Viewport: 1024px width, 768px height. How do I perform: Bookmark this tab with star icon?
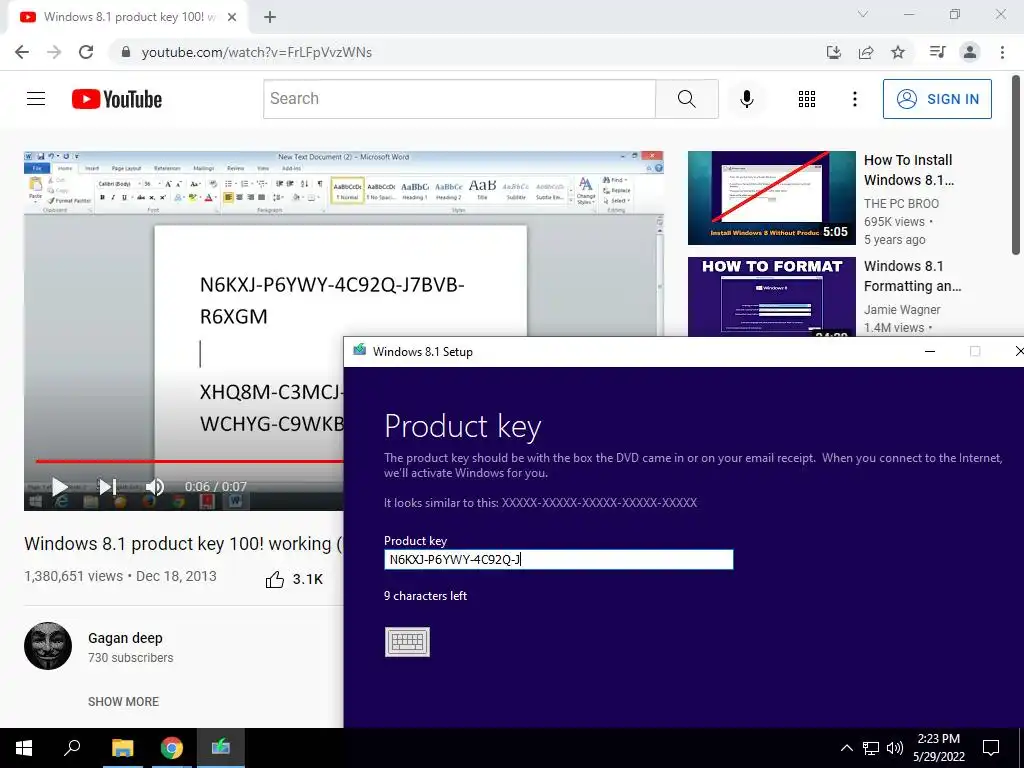point(898,52)
